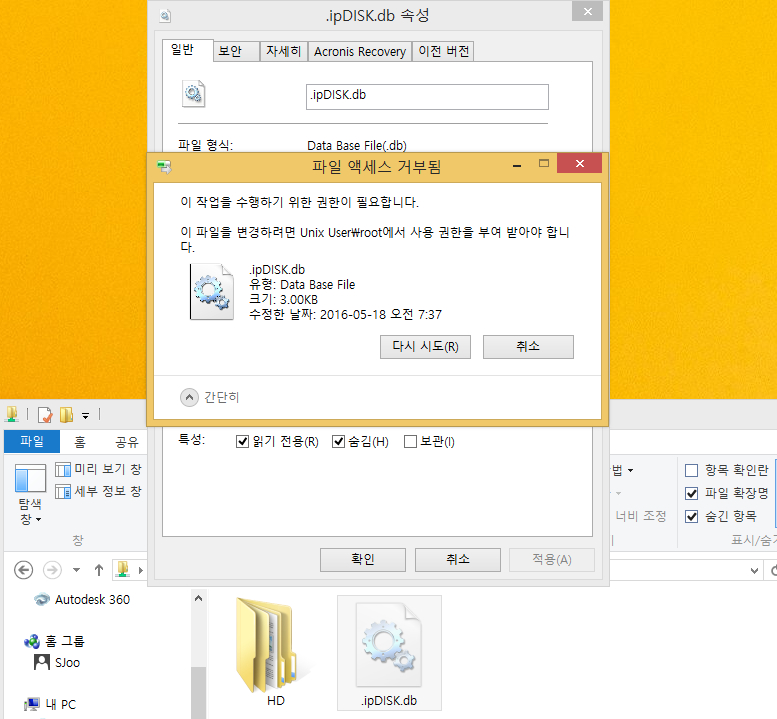Enable the 보관 attribute checkbox

[x=410, y=442]
